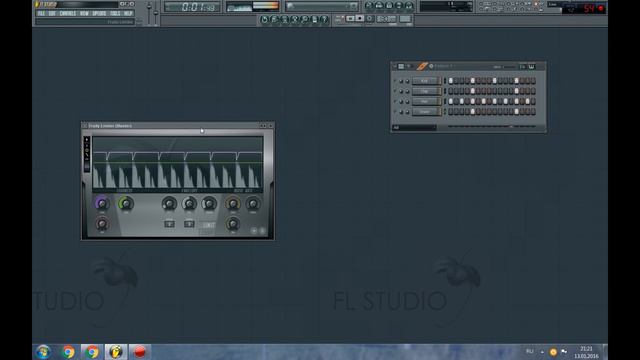Open the FILE menu
Screen dimensions: 640x360
pyautogui.click(x=41, y=13)
